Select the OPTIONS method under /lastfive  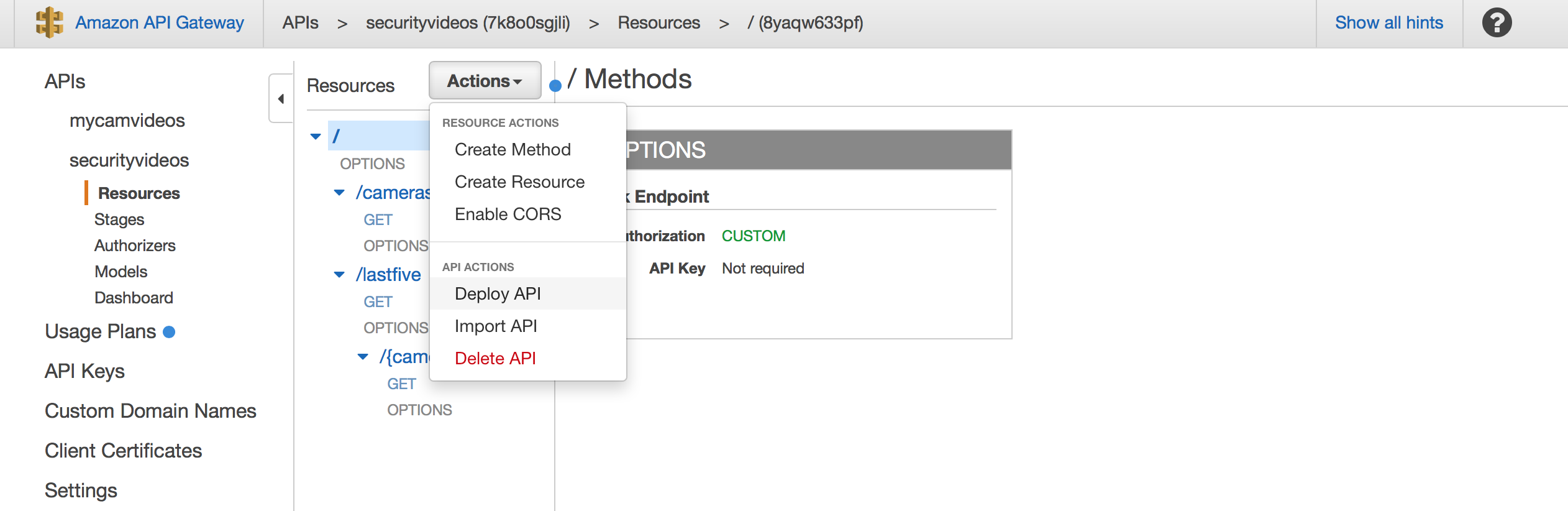click(396, 328)
